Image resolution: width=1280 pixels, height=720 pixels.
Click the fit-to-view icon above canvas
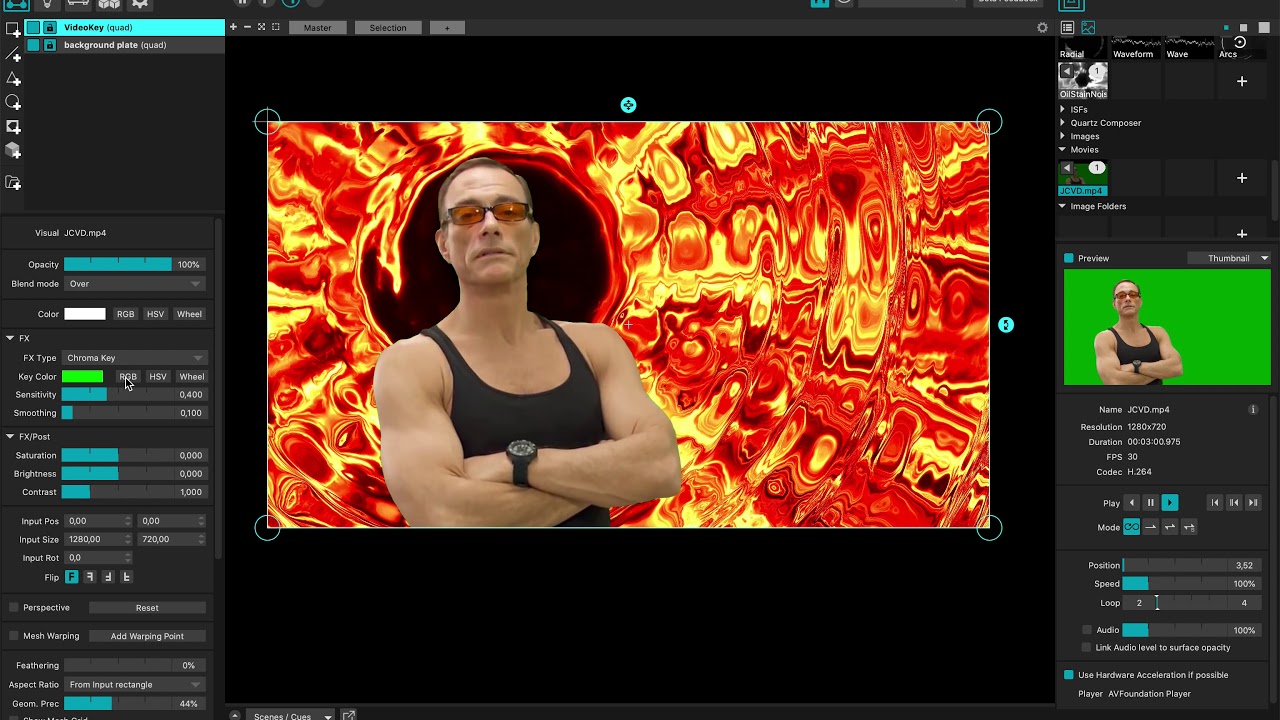(x=262, y=27)
